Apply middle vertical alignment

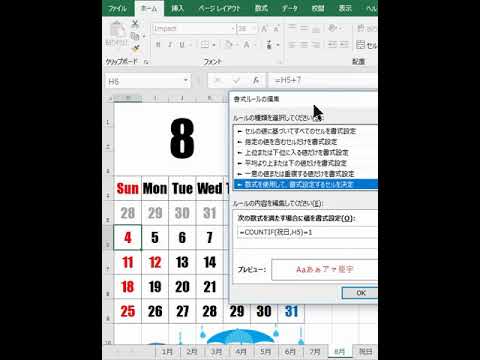coord(304,28)
